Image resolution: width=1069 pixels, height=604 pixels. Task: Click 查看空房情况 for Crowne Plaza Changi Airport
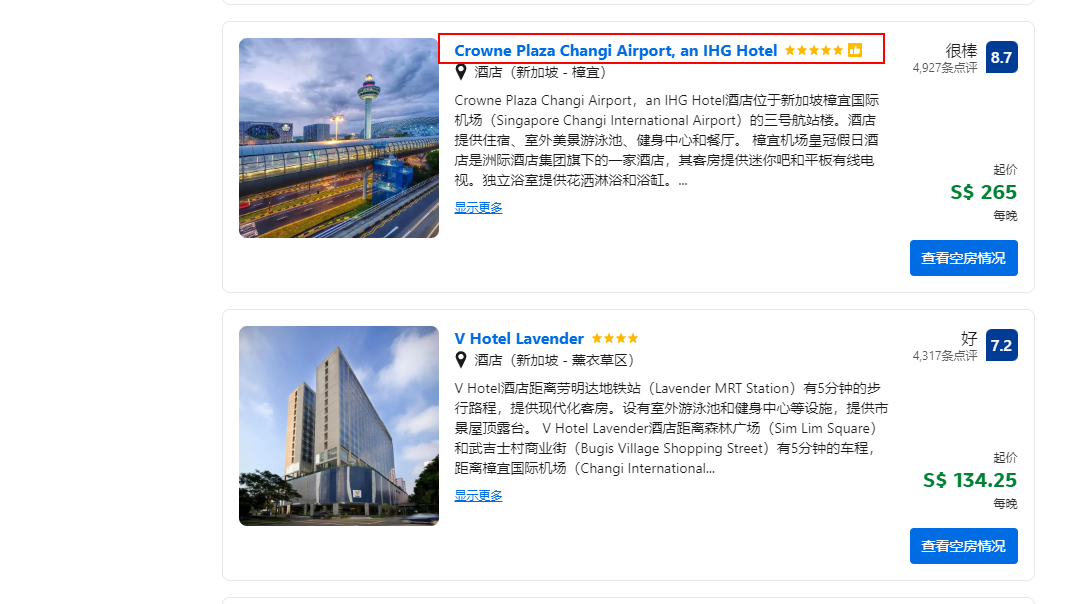[963, 258]
